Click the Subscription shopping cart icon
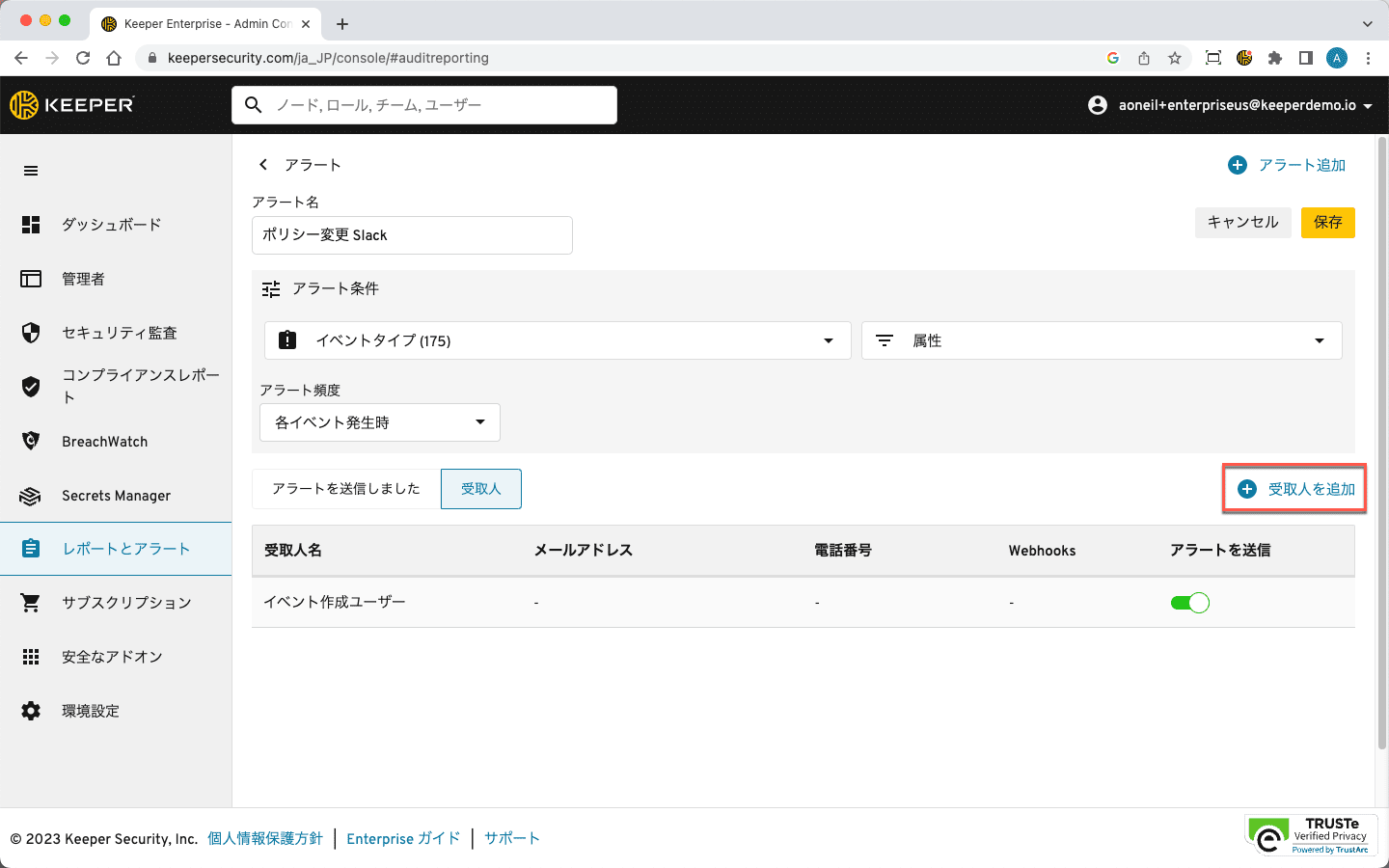Viewport: 1389px width, 868px height. click(x=31, y=603)
